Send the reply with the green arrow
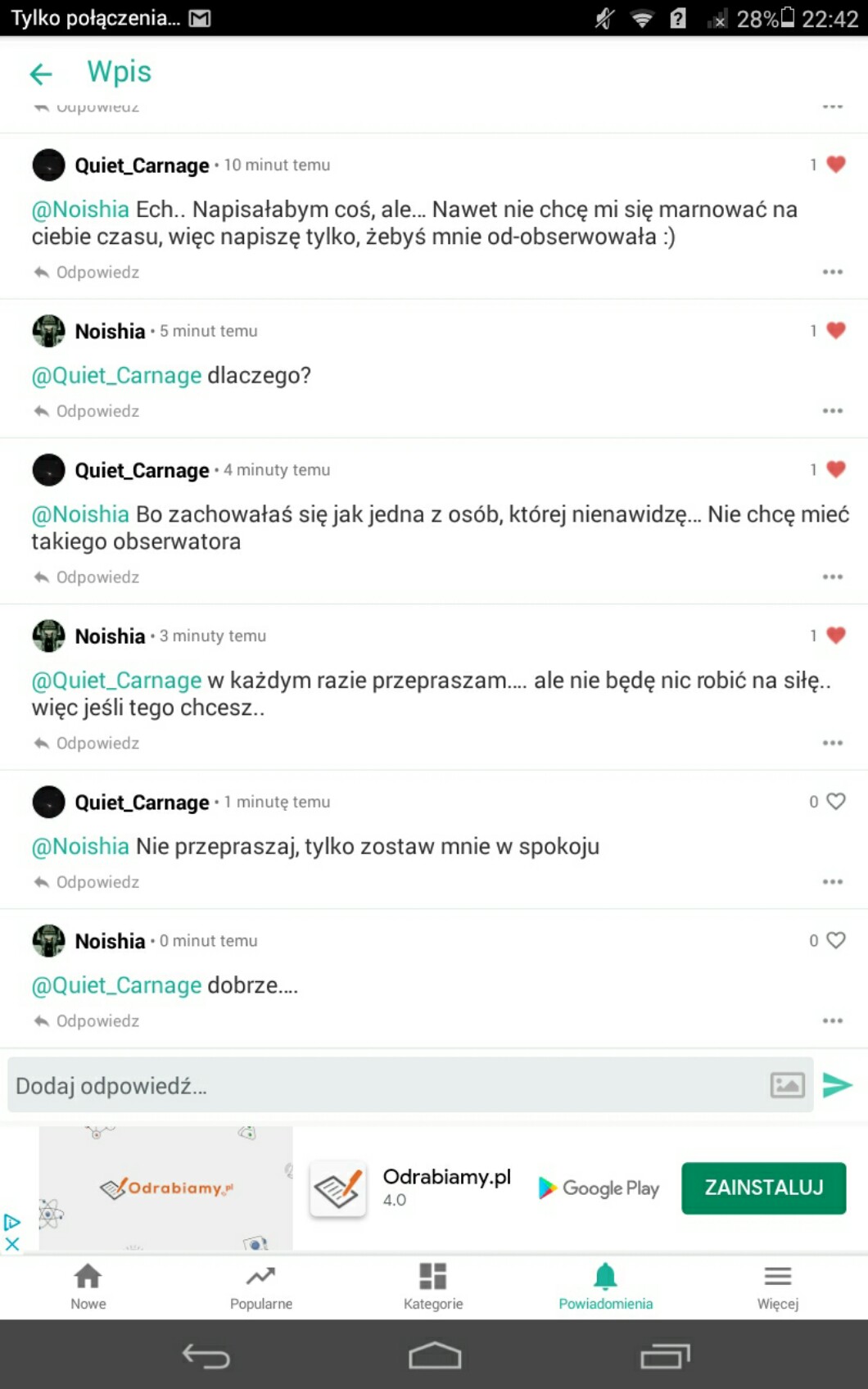The width and height of the screenshot is (868, 1389). tap(837, 1084)
